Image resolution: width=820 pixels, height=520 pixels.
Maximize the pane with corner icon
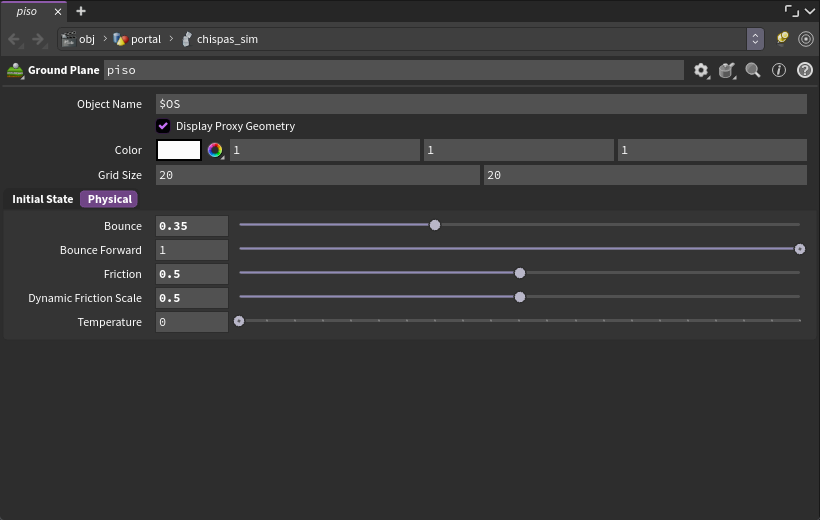click(x=792, y=11)
